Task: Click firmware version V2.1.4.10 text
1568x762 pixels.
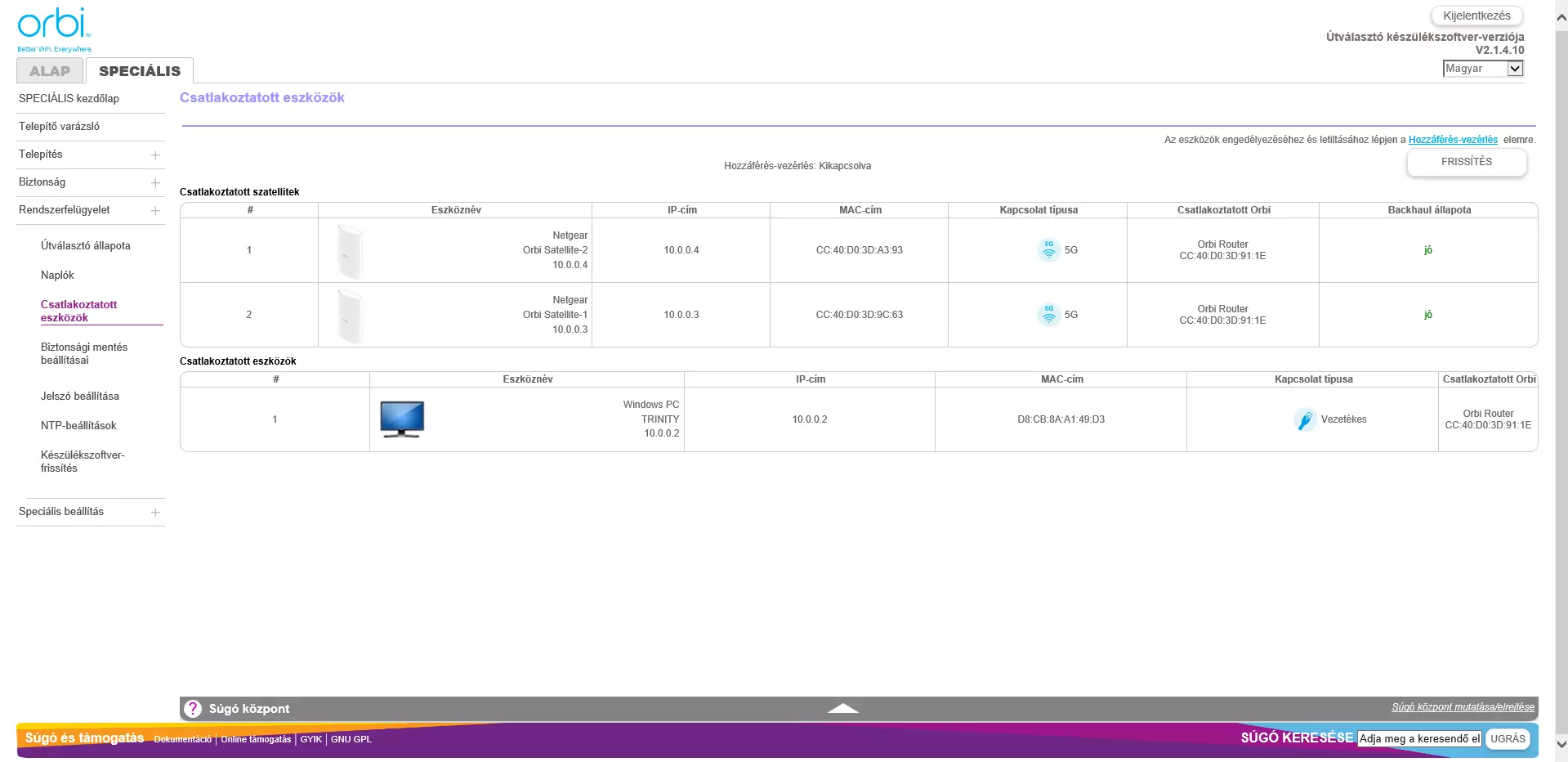Action: click(x=1499, y=50)
